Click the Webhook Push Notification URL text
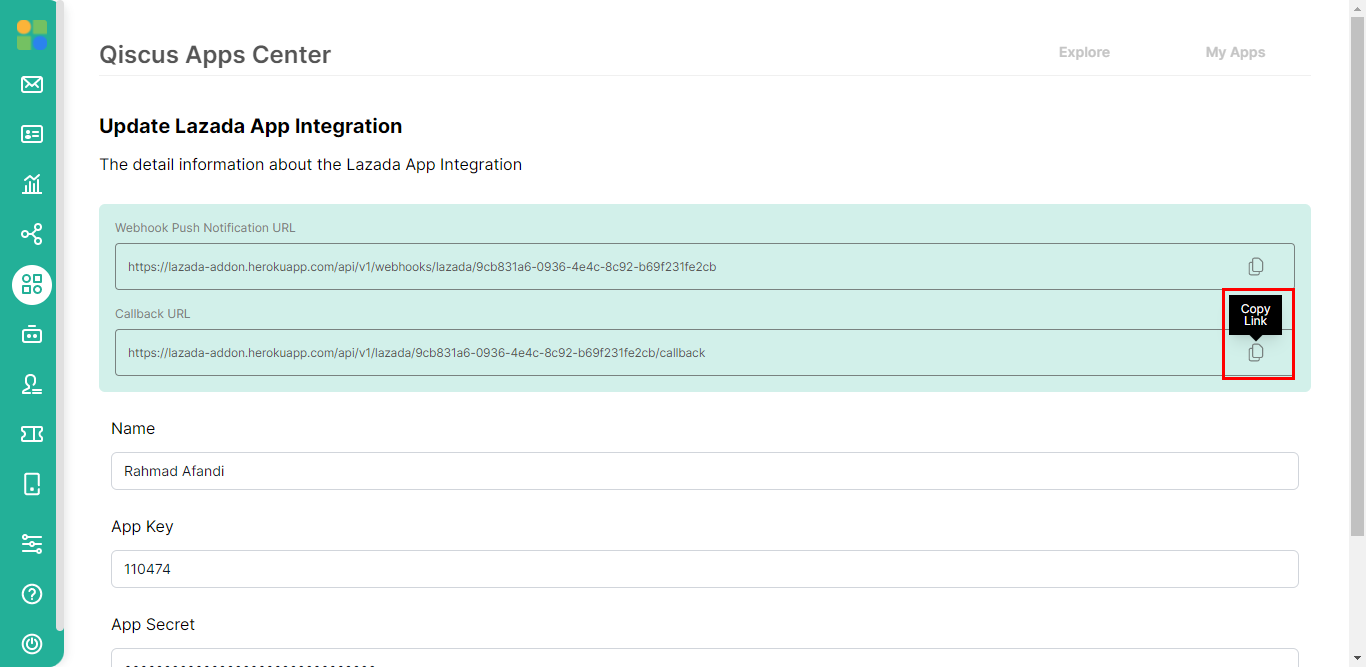This screenshot has width=1366, height=667. click(x=422, y=267)
